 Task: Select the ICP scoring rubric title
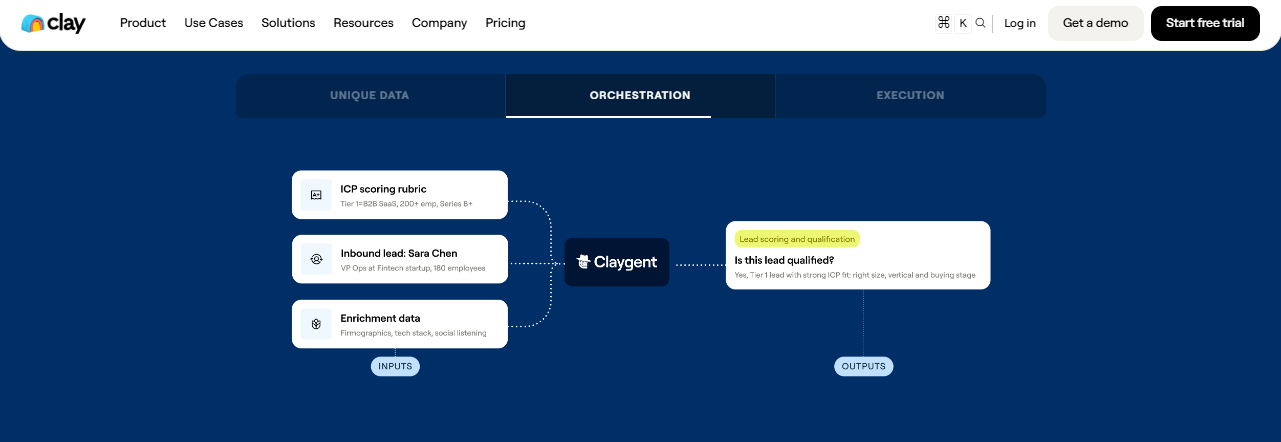[x=383, y=189]
